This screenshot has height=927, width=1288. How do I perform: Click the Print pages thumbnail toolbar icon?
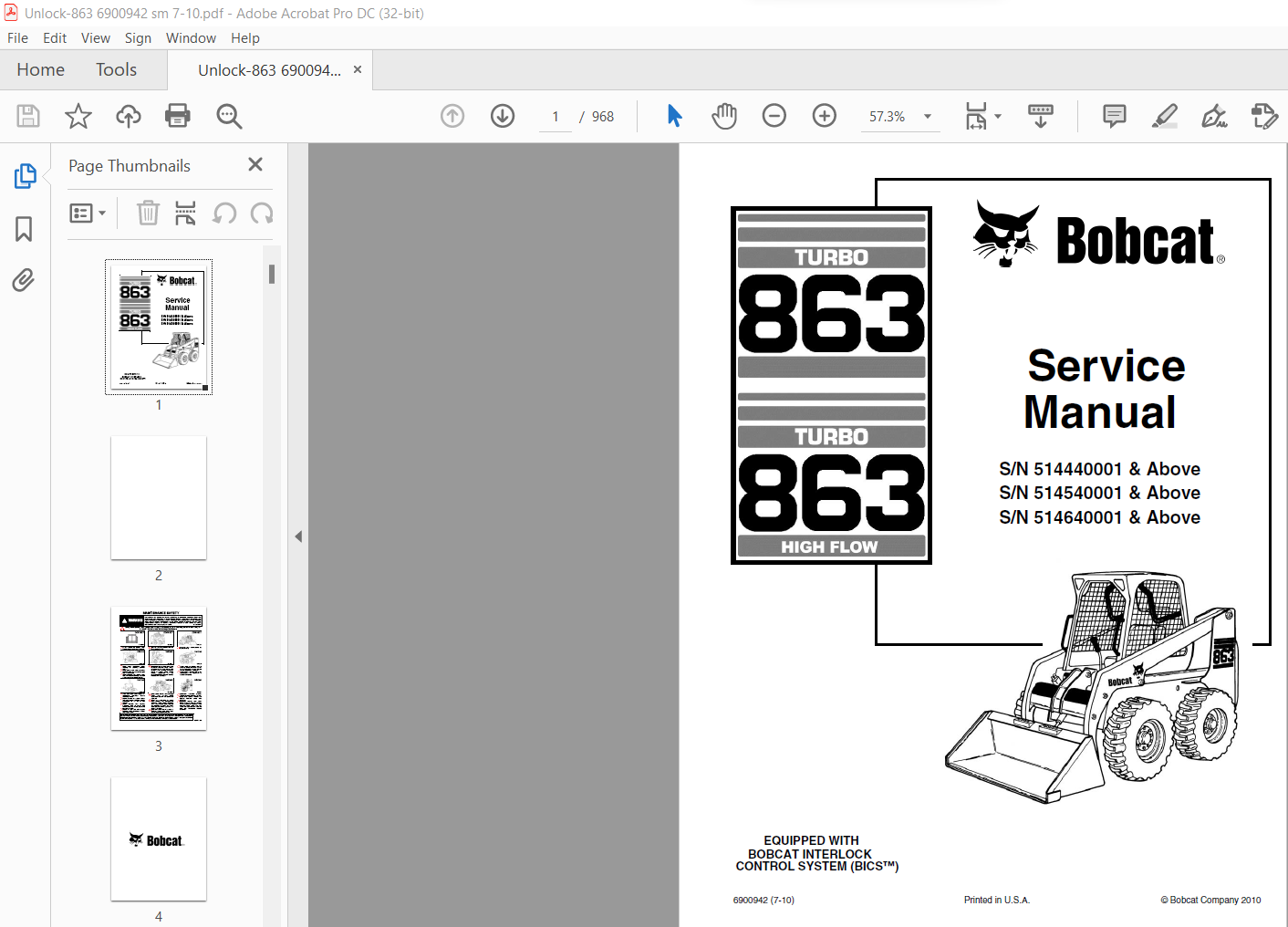[185, 214]
